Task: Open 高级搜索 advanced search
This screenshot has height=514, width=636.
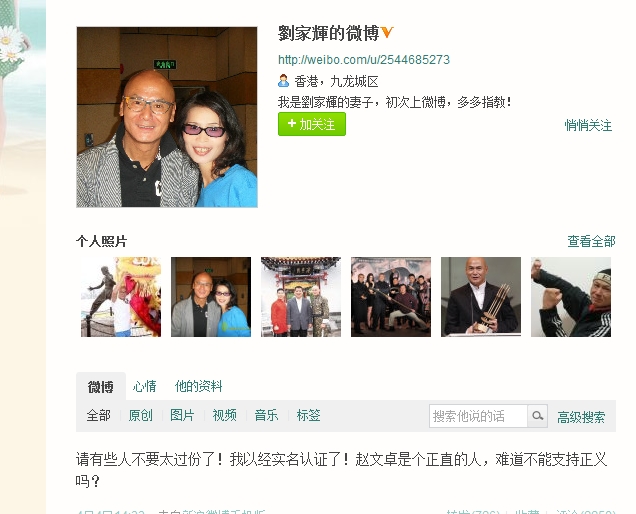Action: [x=581, y=417]
